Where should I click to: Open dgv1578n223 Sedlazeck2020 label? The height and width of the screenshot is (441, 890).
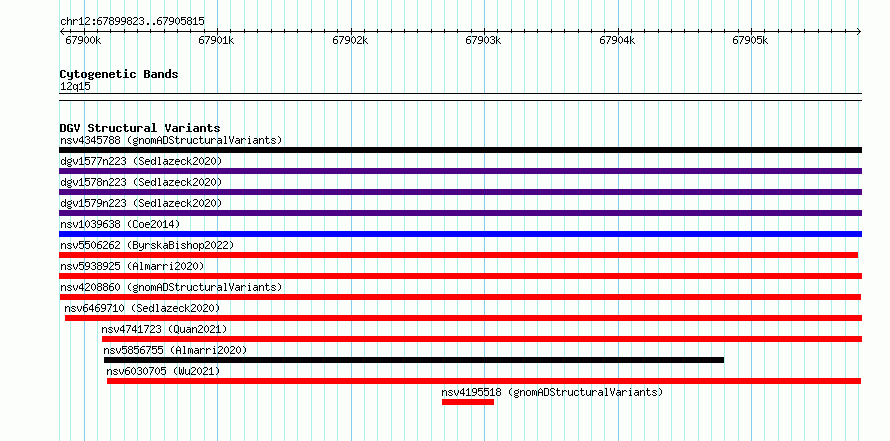141,182
